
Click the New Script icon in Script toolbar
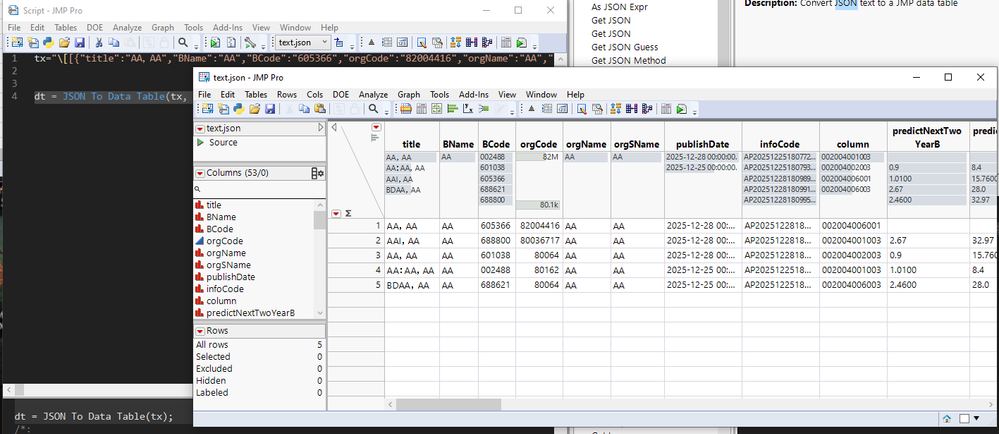tap(33, 43)
